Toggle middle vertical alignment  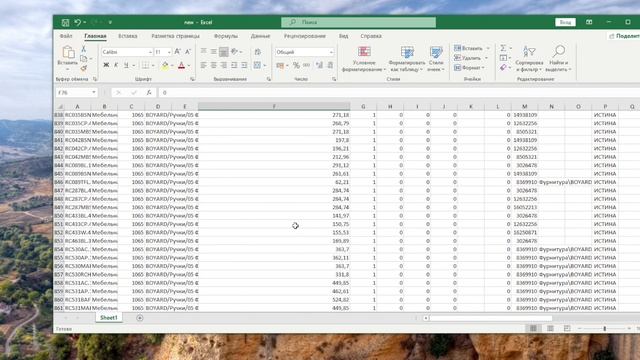point(213,52)
